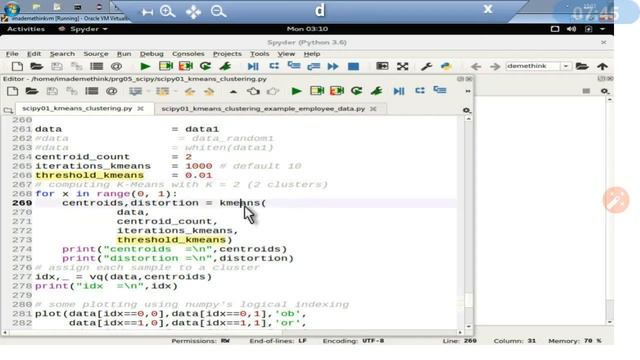Viewport: 640px width, 360px height.
Task: Open the Tools menu
Action: [260, 54]
